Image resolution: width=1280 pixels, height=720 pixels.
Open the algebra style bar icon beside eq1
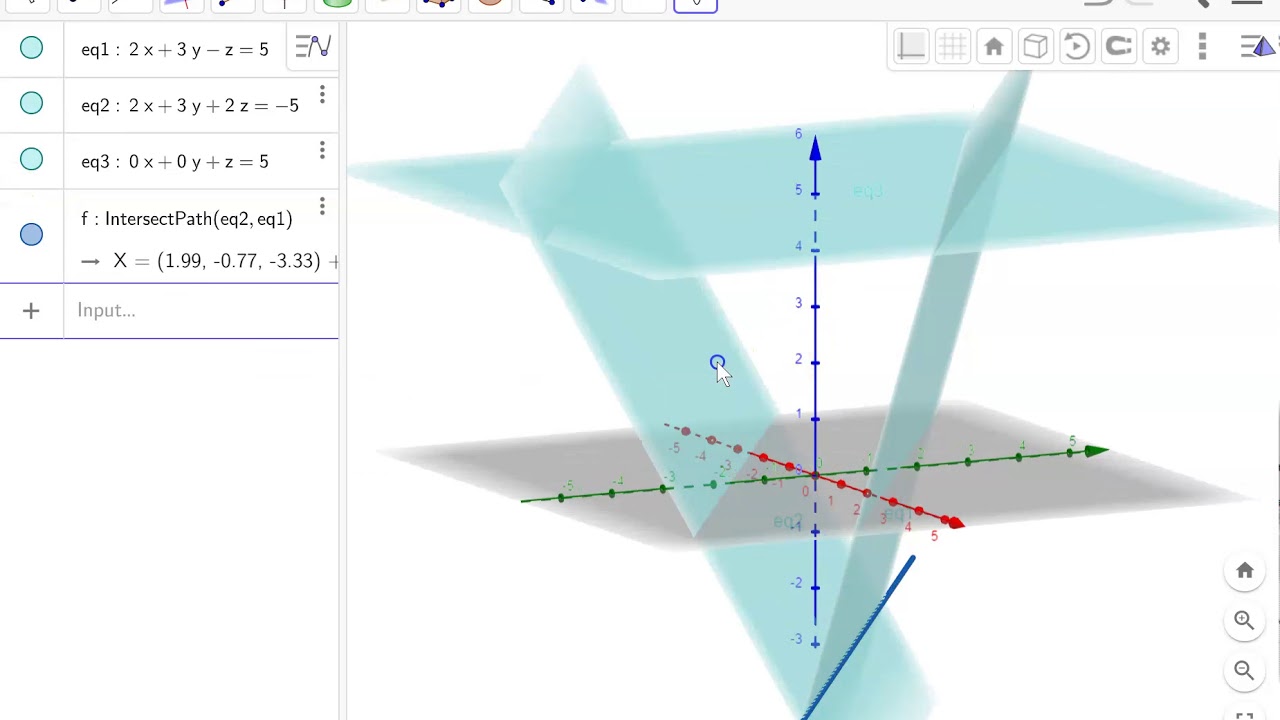pos(313,47)
